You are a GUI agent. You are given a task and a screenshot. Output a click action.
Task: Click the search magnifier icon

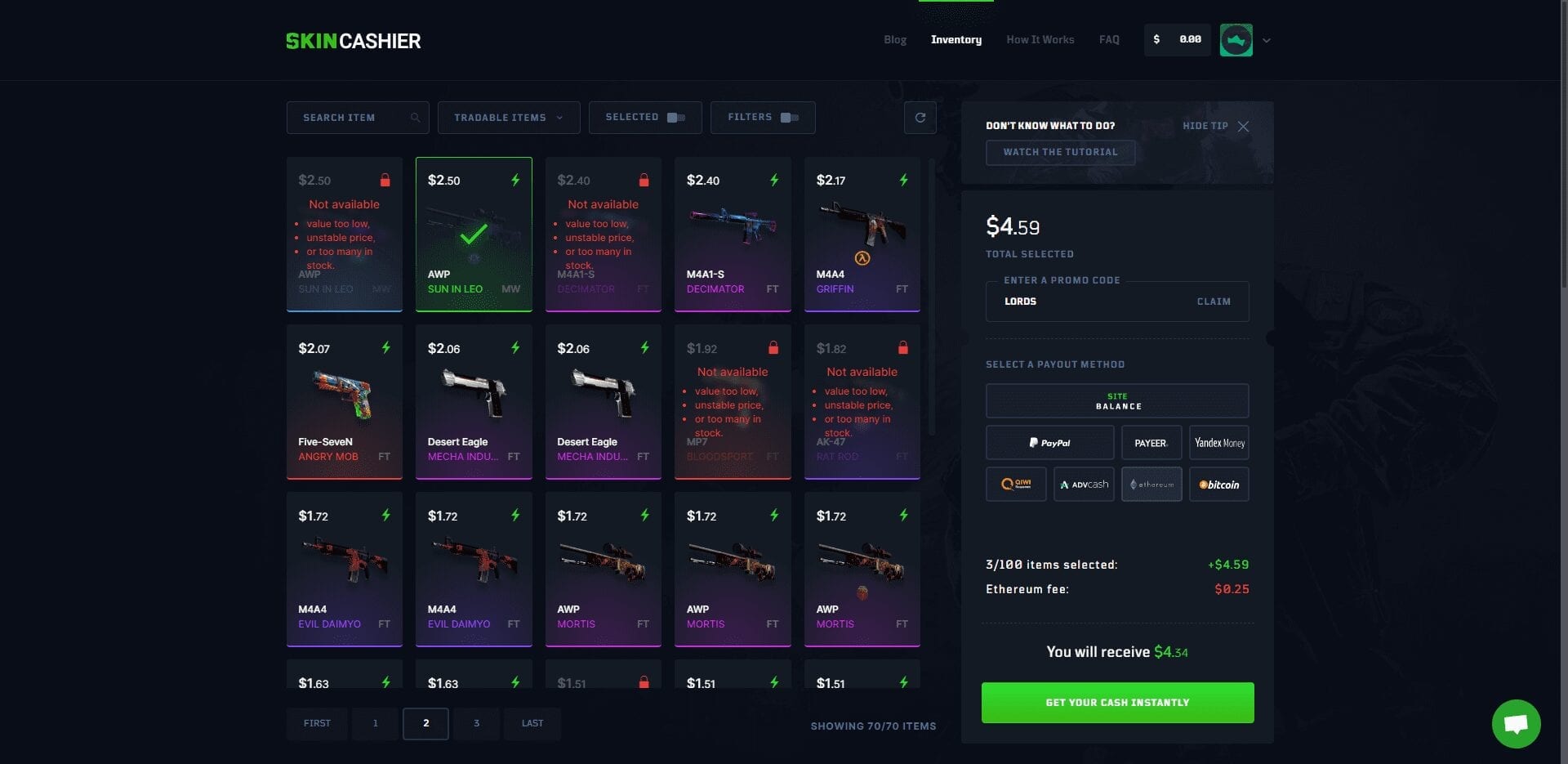click(x=415, y=118)
